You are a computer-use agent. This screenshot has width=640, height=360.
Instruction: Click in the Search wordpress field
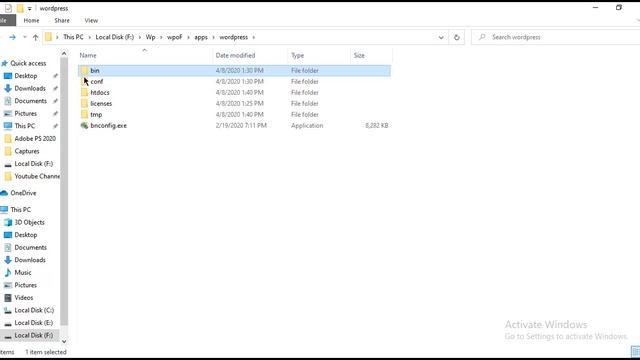click(x=556, y=37)
